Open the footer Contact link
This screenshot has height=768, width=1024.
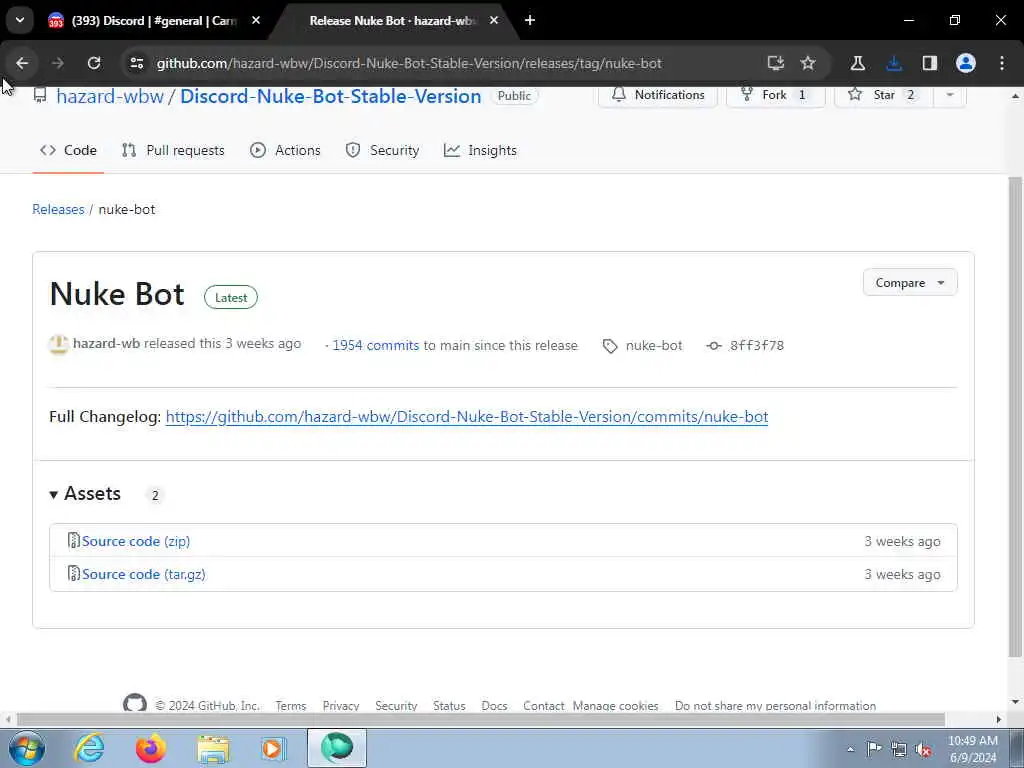(543, 706)
